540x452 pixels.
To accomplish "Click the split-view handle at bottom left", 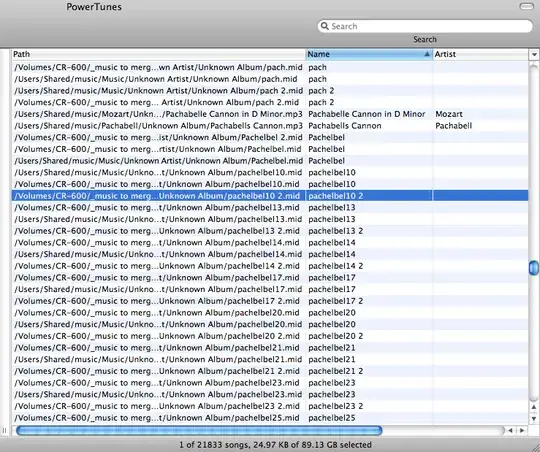I will [x=4, y=430].
